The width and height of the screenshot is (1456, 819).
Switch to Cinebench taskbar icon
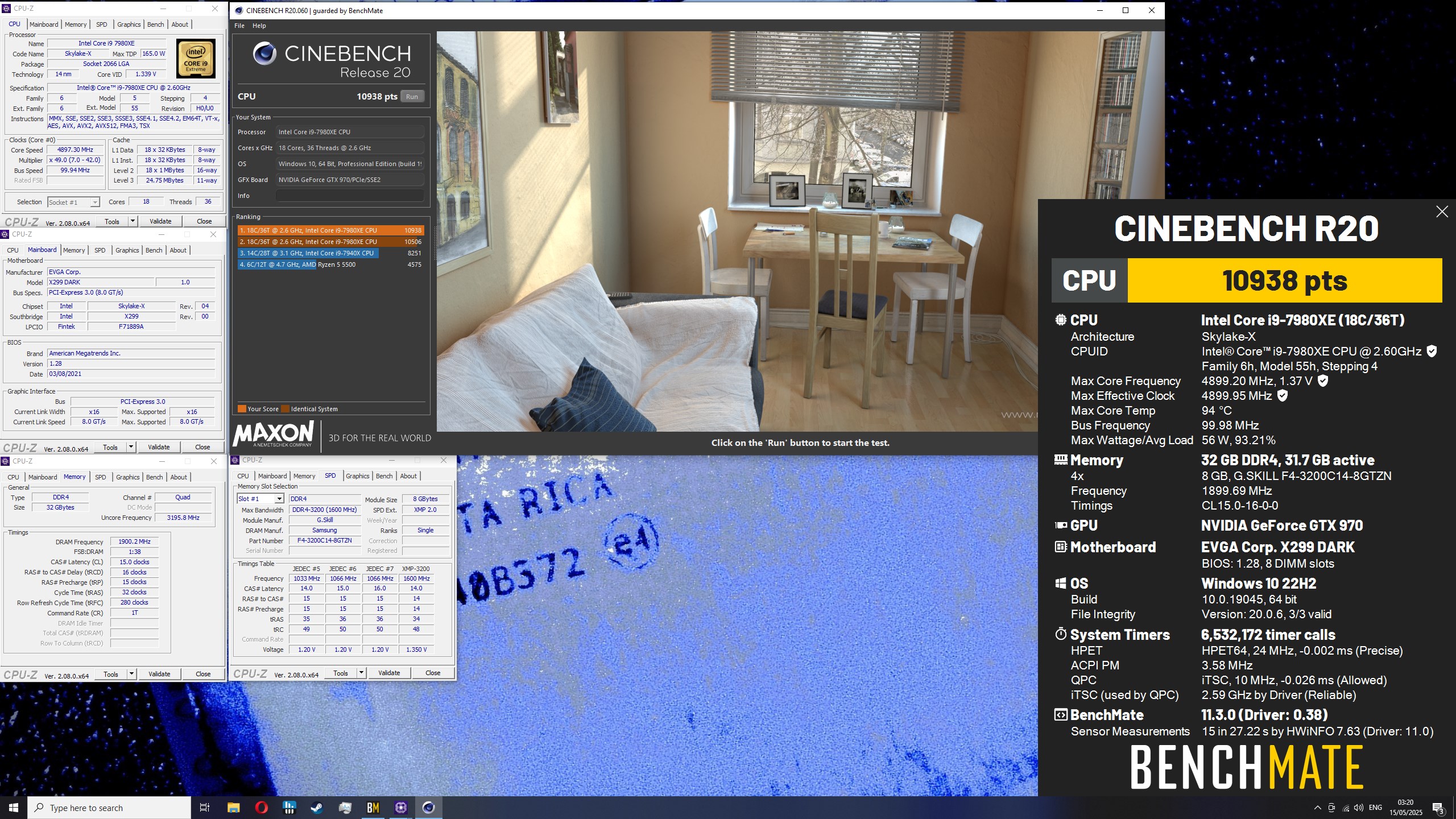pos(428,808)
